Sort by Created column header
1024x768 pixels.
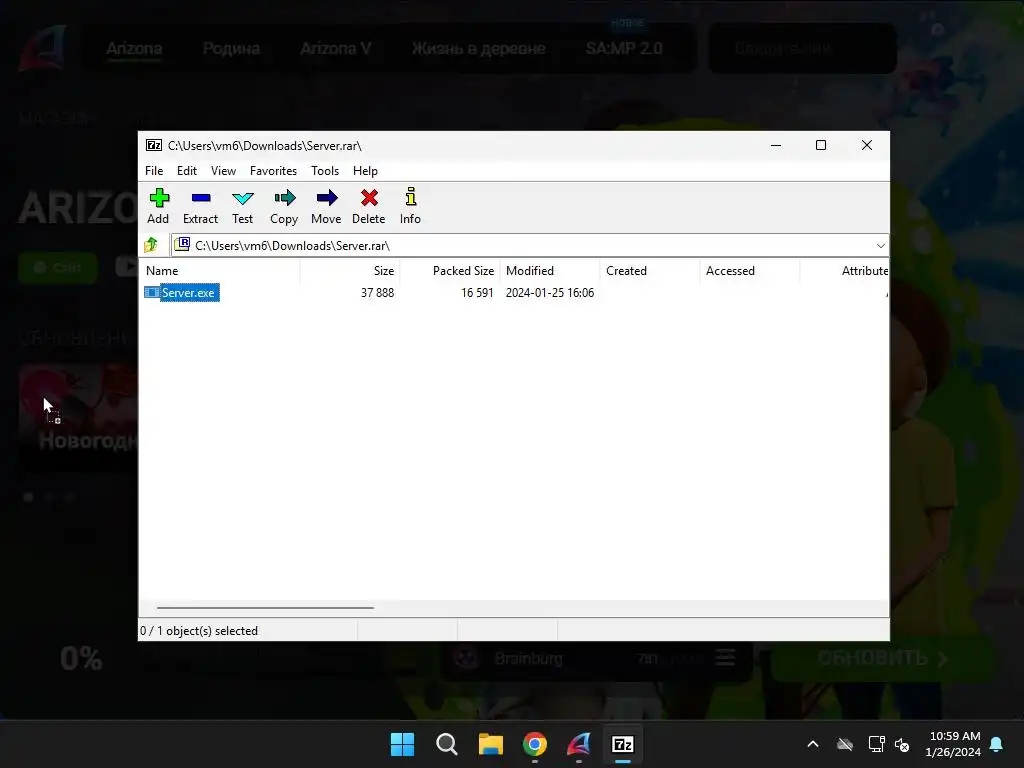[650, 270]
